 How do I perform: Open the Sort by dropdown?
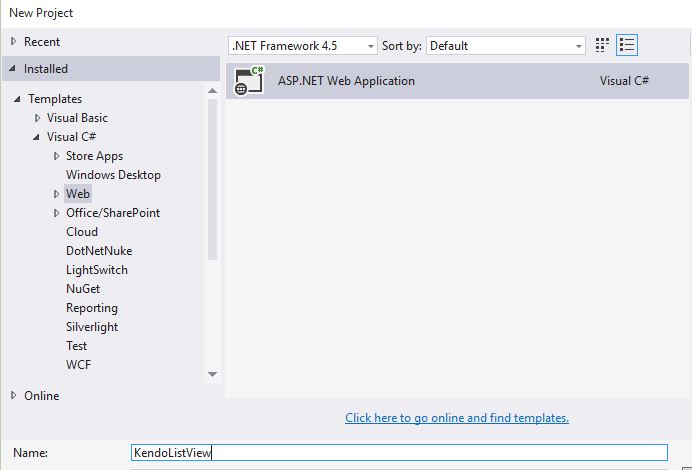[506, 46]
